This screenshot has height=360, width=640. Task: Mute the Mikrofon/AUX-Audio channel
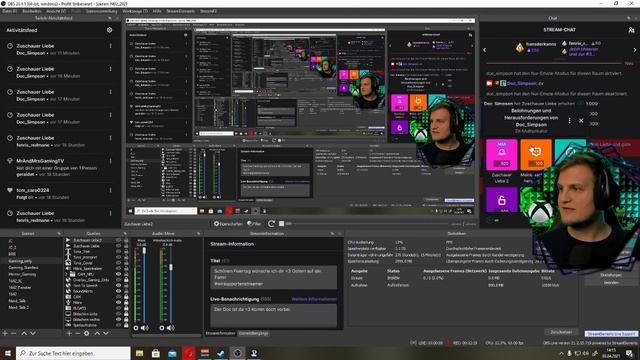pyautogui.click(x=170, y=328)
